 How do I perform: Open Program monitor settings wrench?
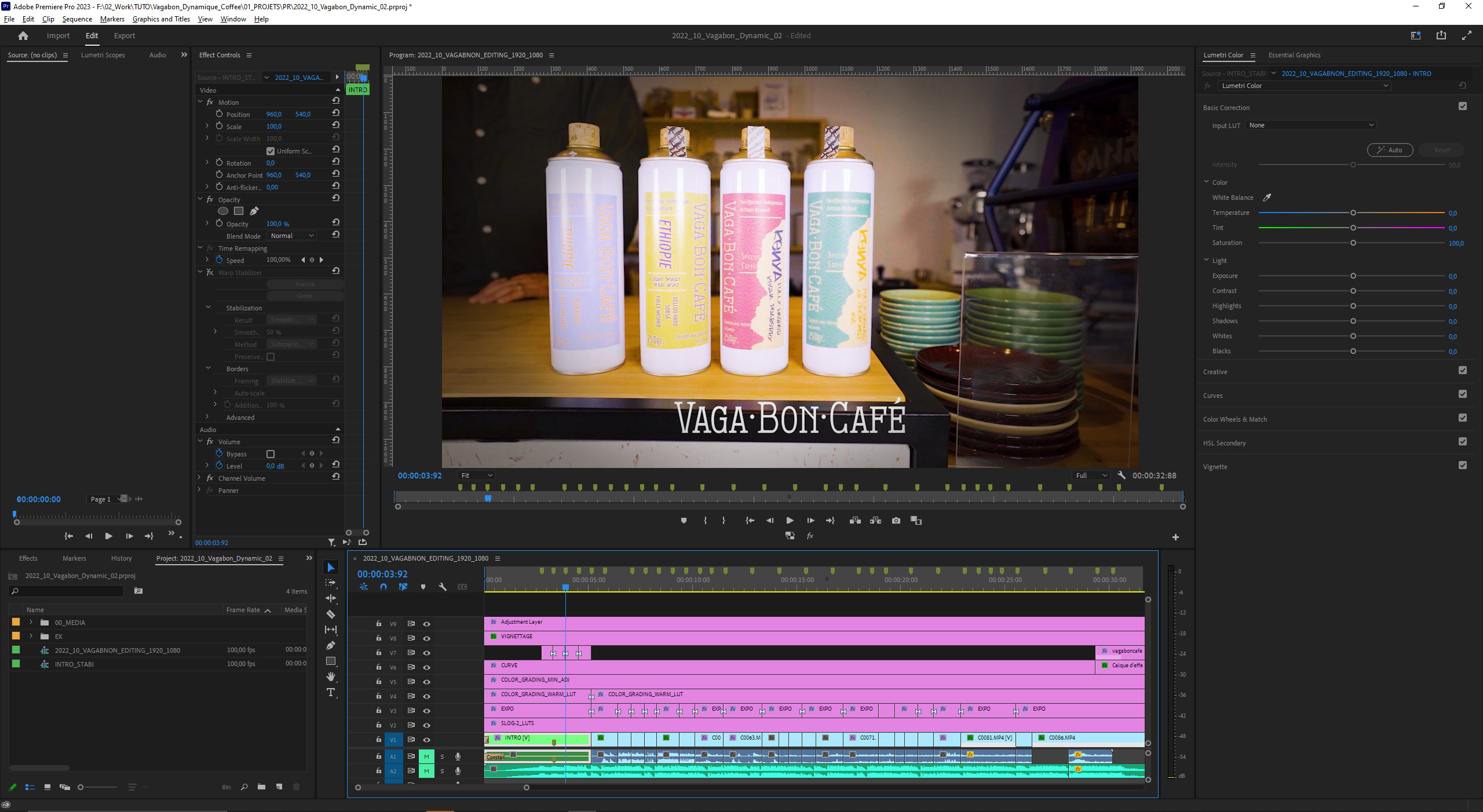click(x=1122, y=475)
